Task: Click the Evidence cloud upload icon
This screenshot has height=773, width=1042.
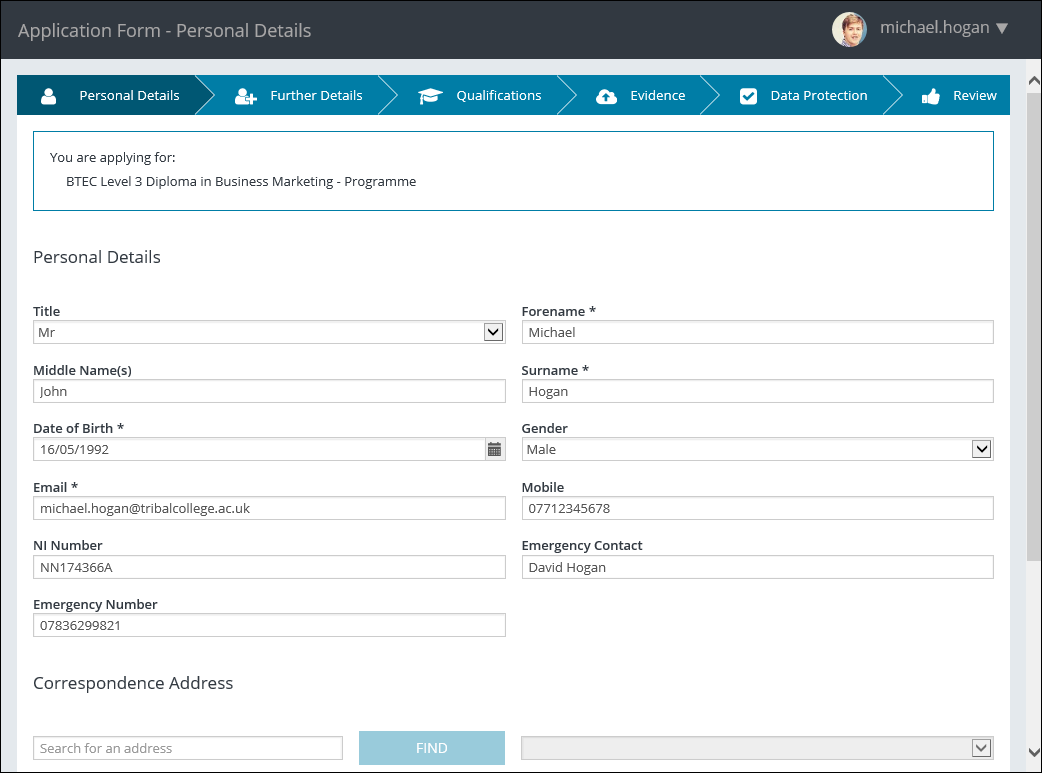Action: [x=607, y=95]
